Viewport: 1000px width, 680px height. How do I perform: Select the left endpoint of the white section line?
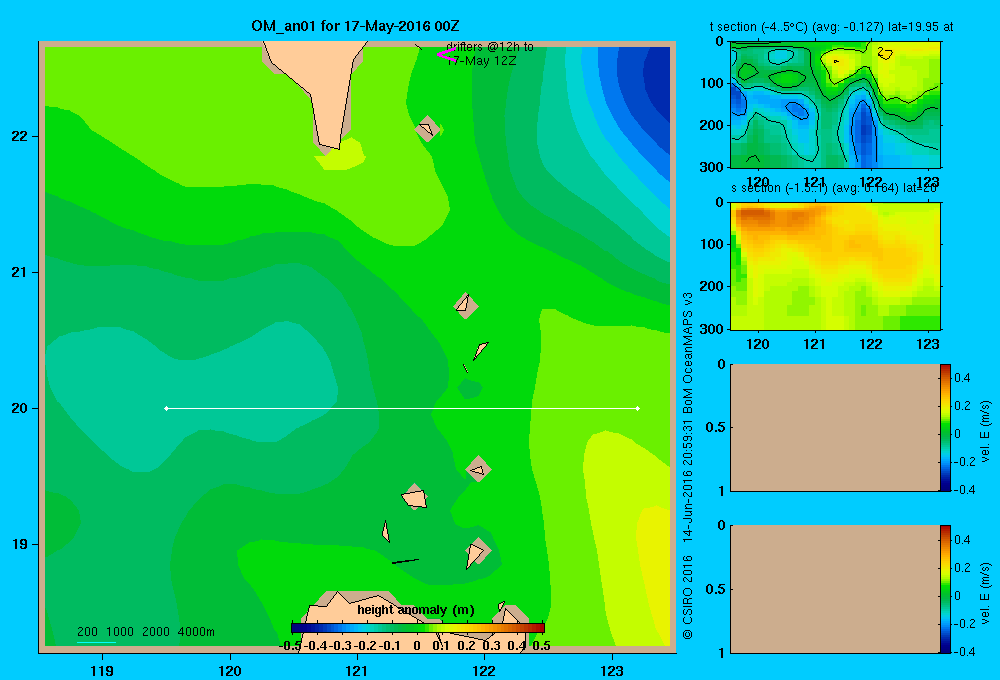click(x=166, y=408)
